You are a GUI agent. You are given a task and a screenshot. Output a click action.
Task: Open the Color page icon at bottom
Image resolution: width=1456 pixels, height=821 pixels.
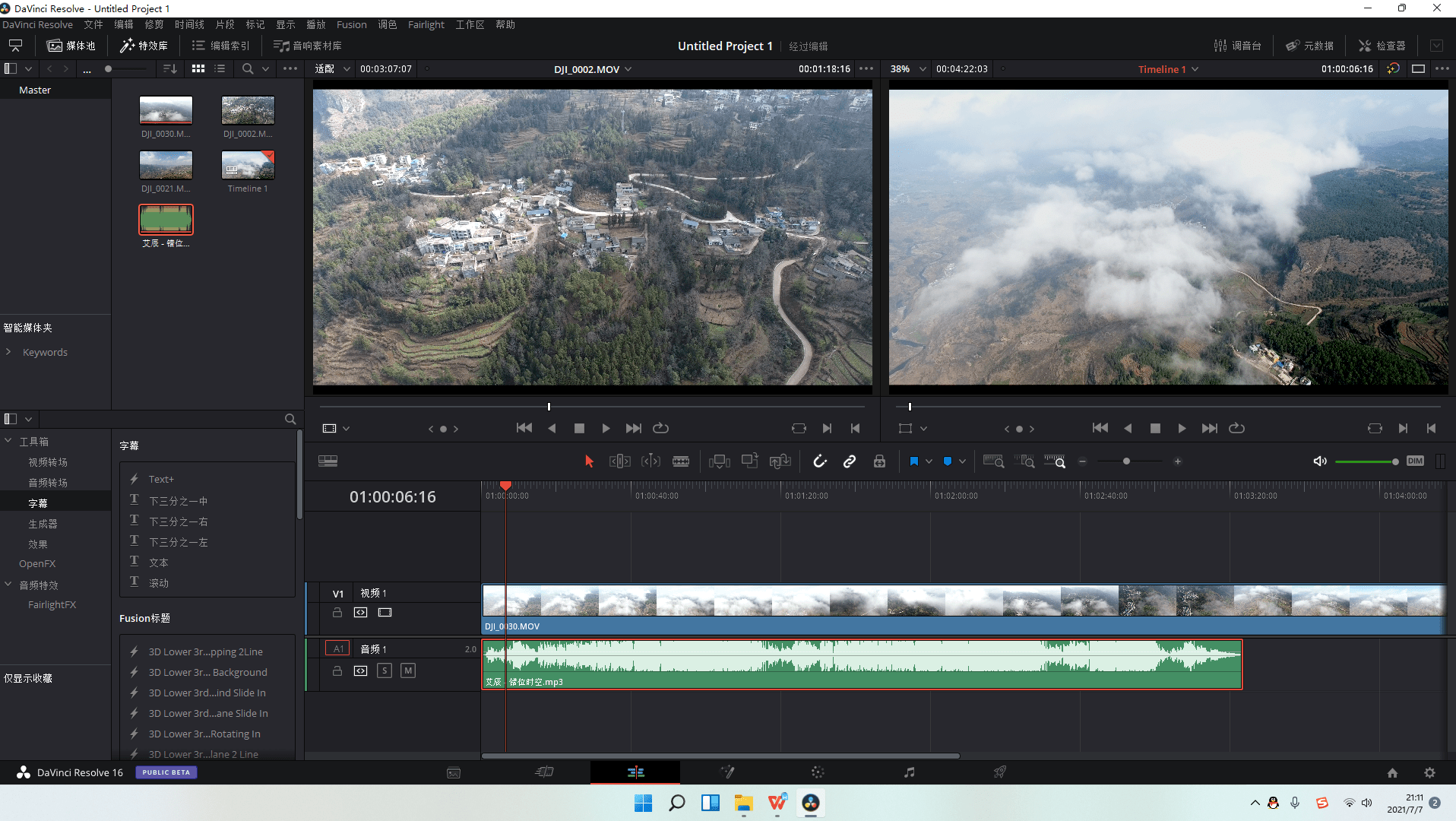(818, 772)
